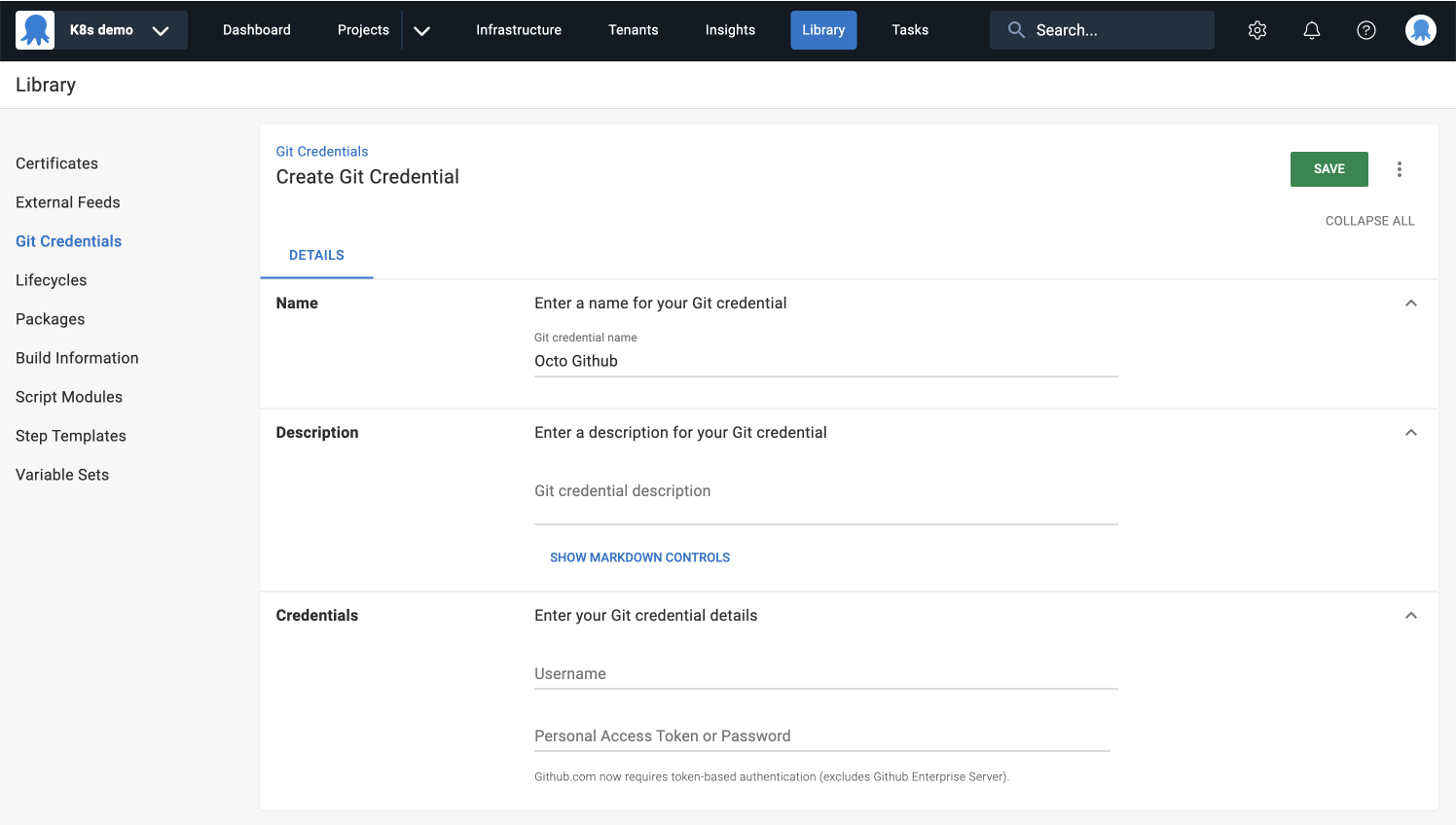Show markdown controls
1456x825 pixels.
coord(639,556)
